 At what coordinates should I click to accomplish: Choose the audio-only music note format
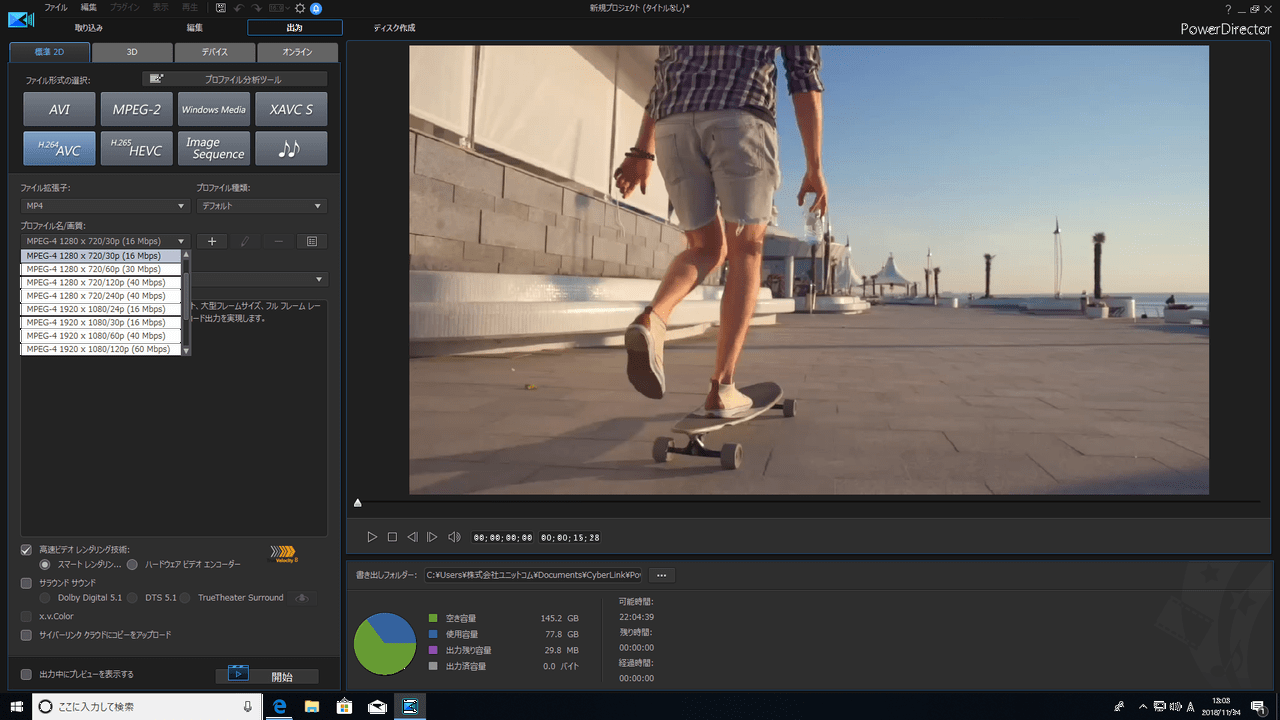(x=290, y=149)
